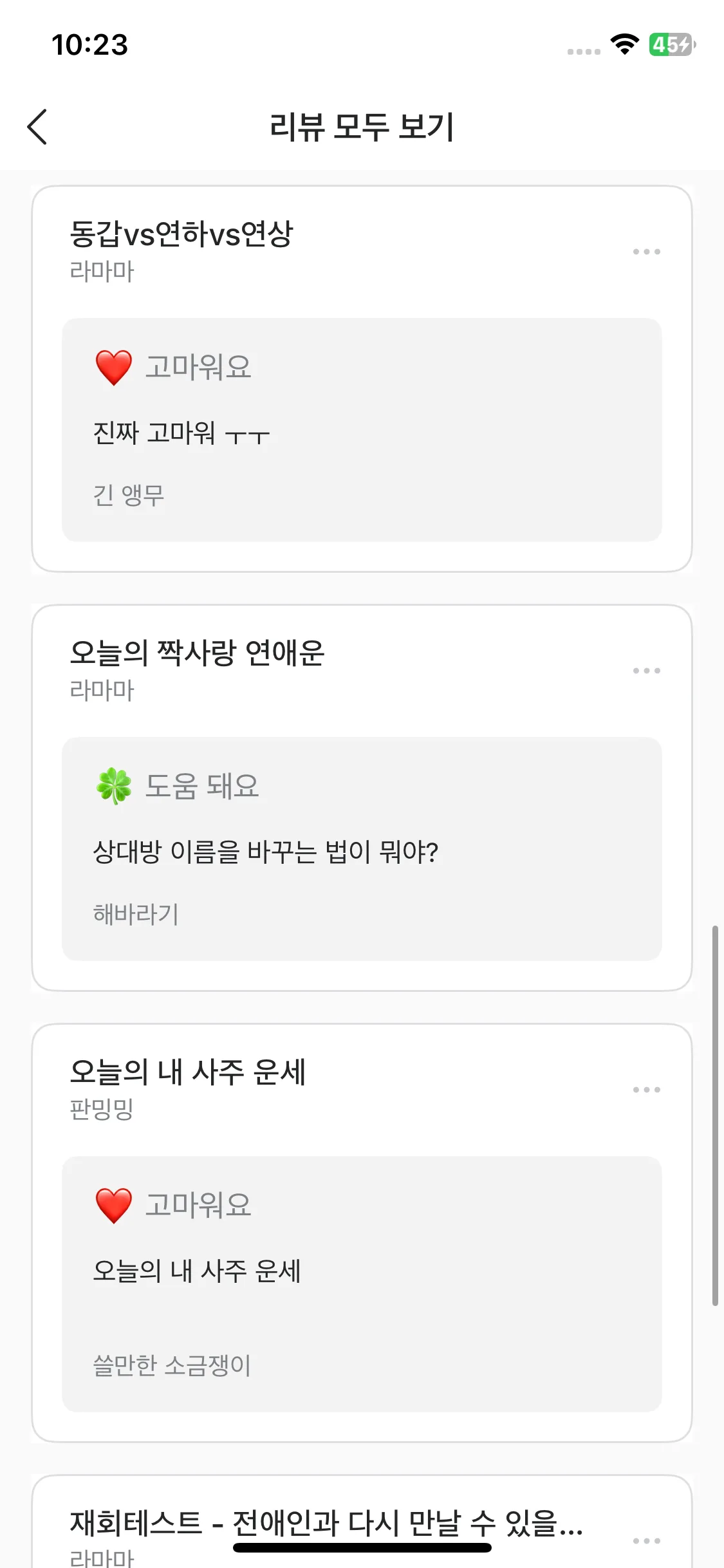
Task: Open more options for 동갑vs연하vs연상 review
Action: 646,252
